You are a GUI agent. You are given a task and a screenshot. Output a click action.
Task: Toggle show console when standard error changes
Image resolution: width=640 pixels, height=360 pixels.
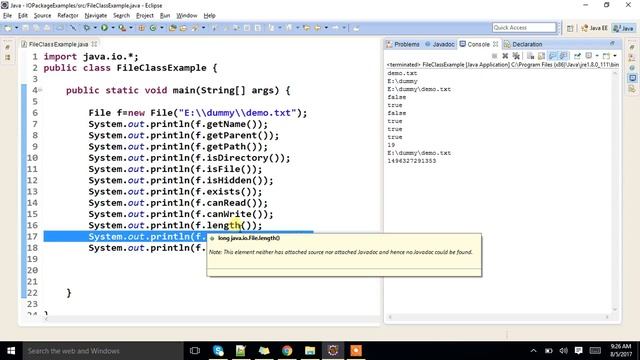564,56
